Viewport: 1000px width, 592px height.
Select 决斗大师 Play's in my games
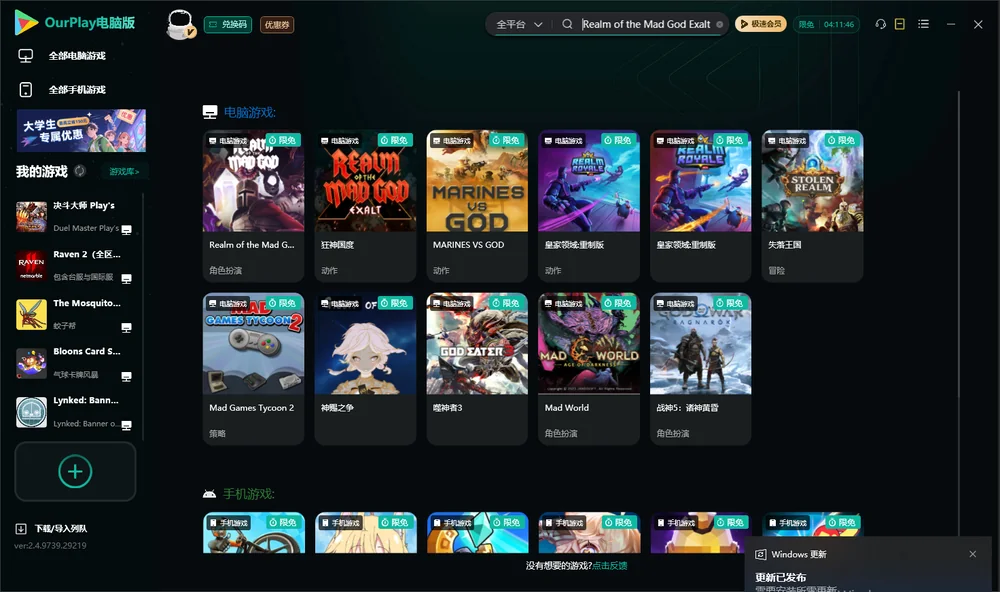point(75,217)
